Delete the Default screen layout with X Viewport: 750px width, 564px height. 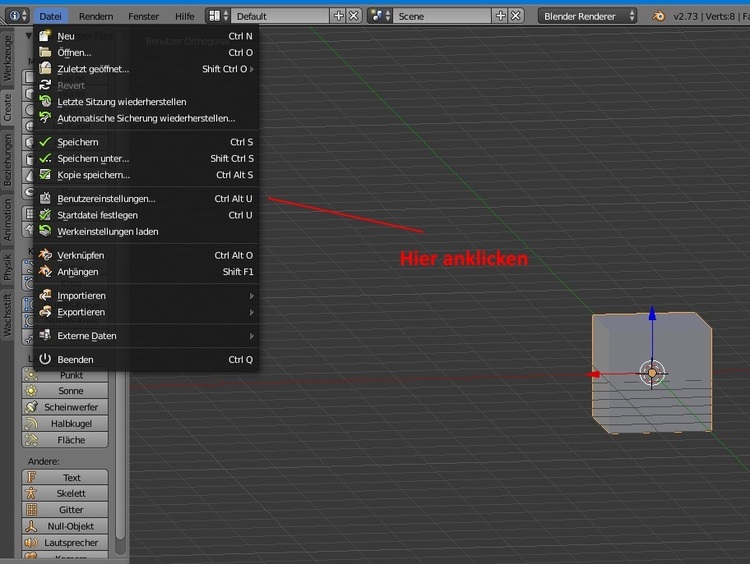353,16
